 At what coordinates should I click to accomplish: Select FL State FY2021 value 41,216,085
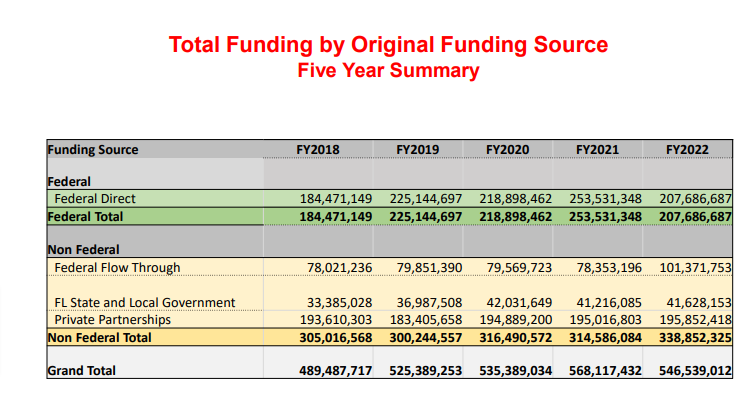[x=609, y=302]
